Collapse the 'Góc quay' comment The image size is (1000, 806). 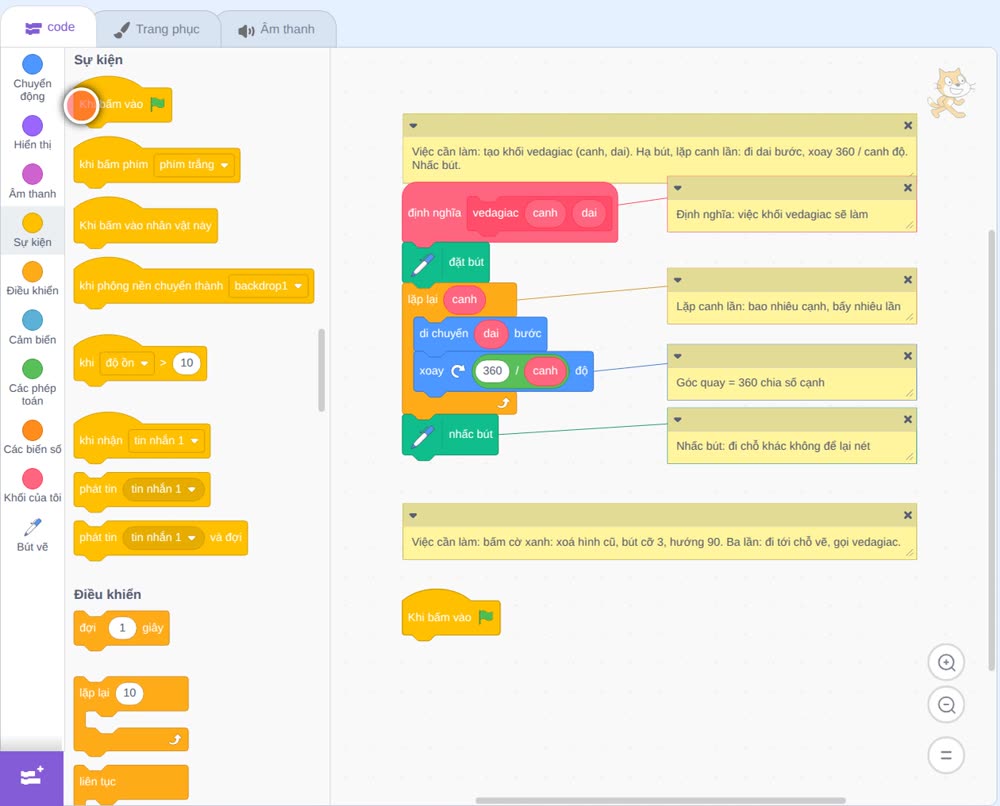tap(678, 356)
